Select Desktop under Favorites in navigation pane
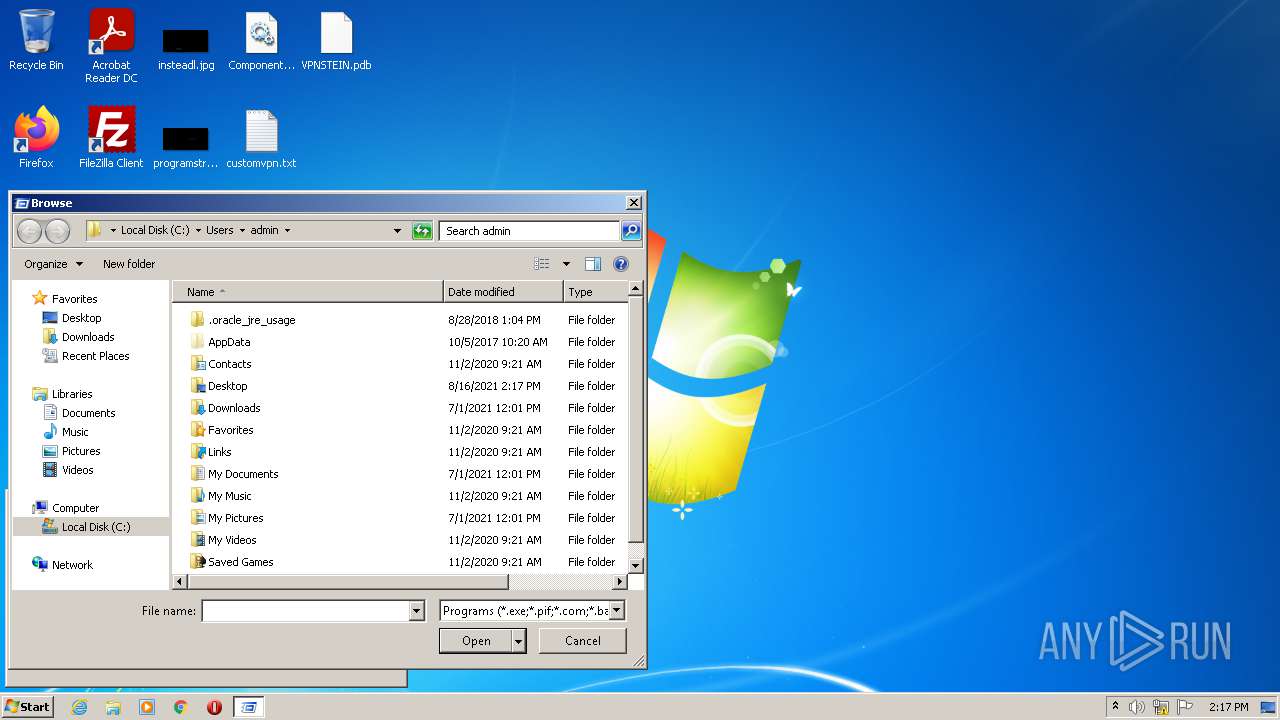 (x=81, y=318)
